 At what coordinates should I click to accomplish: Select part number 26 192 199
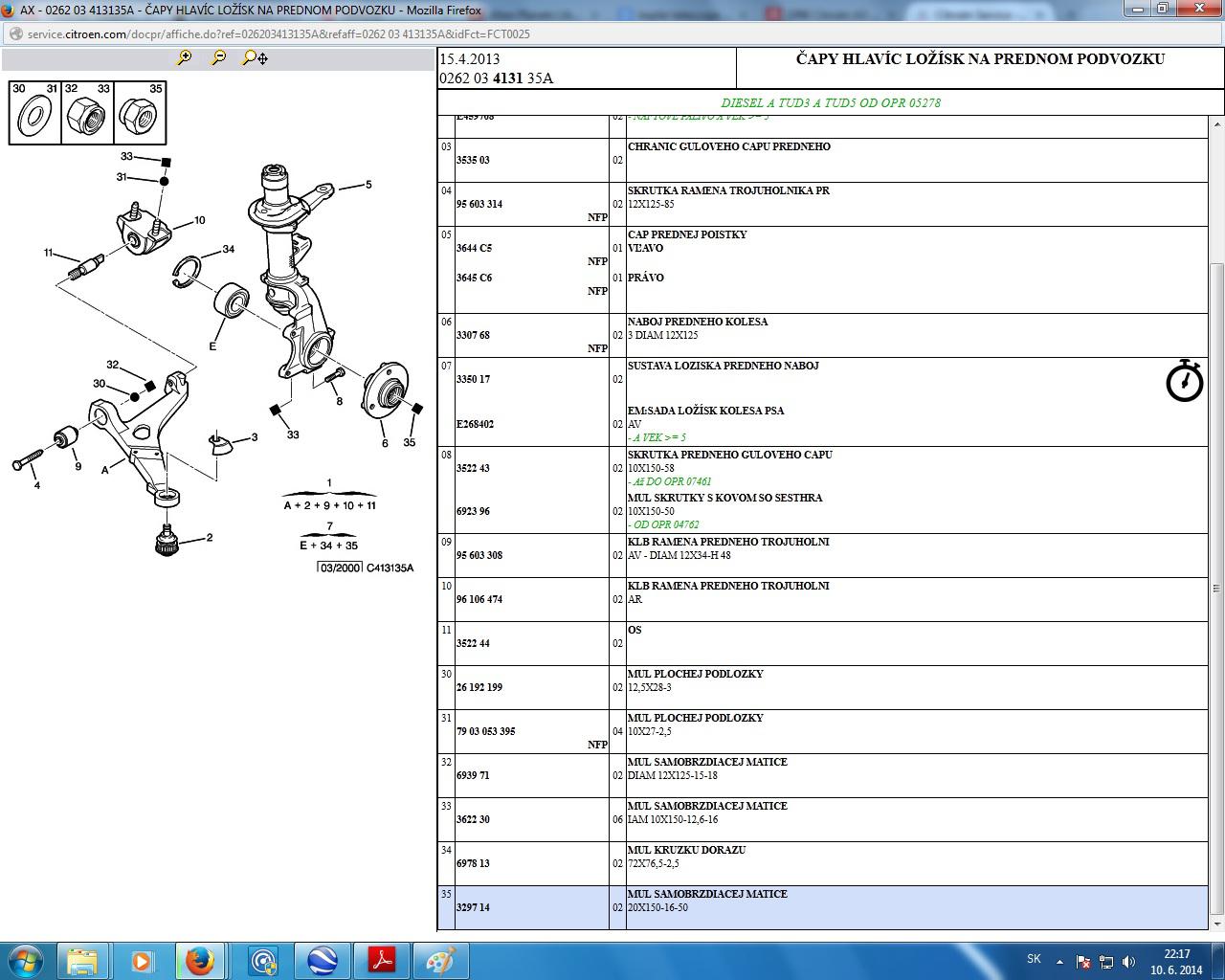point(479,687)
